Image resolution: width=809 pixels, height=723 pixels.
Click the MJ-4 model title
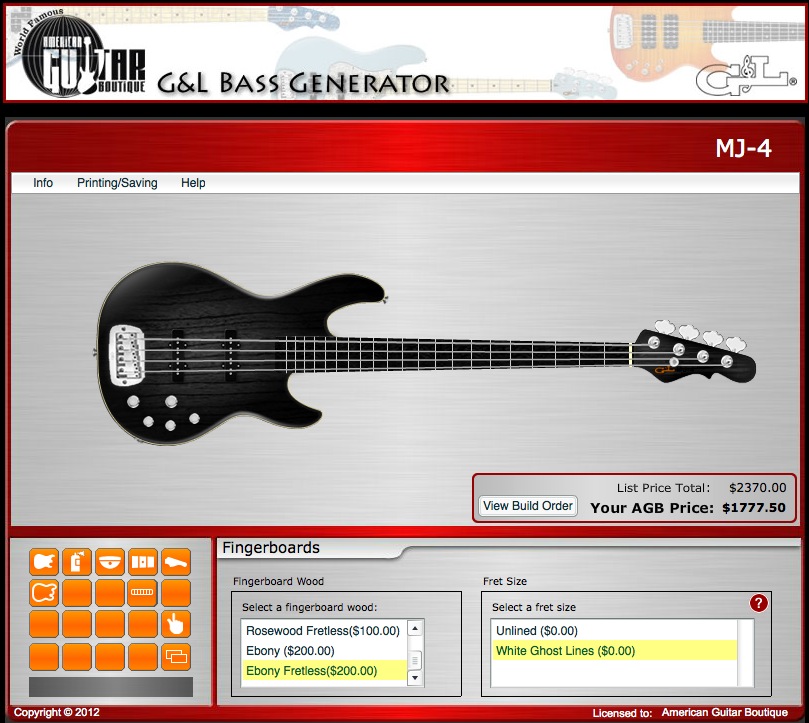click(x=743, y=149)
